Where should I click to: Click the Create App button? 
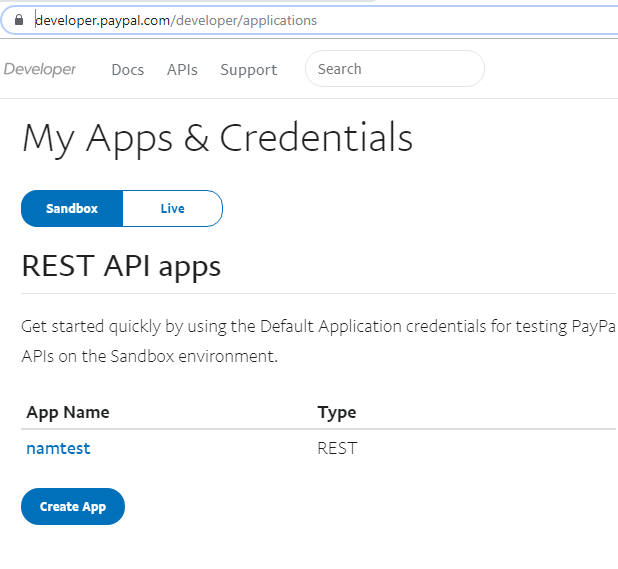(73, 506)
